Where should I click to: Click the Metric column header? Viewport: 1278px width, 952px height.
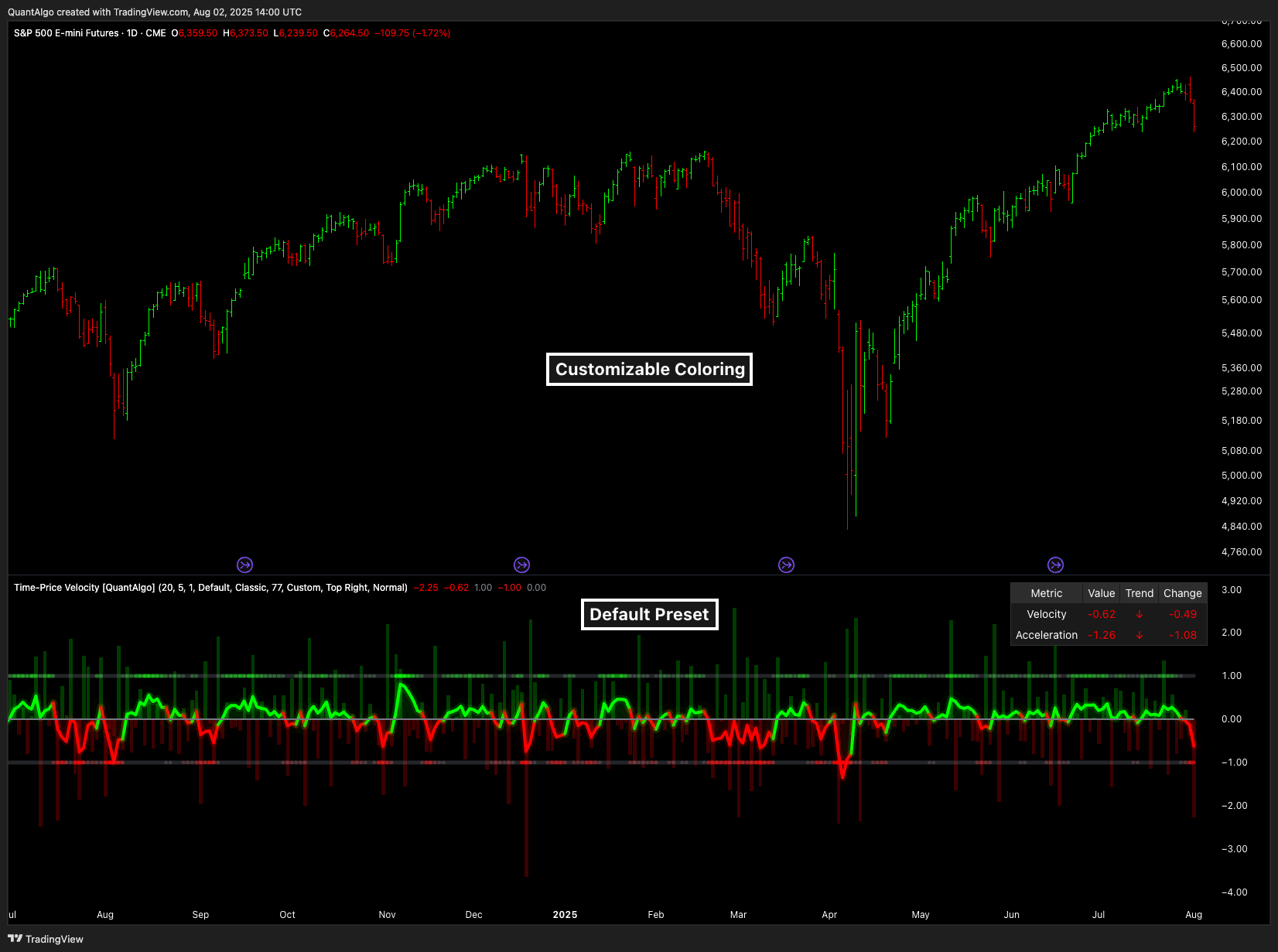pos(1047,593)
